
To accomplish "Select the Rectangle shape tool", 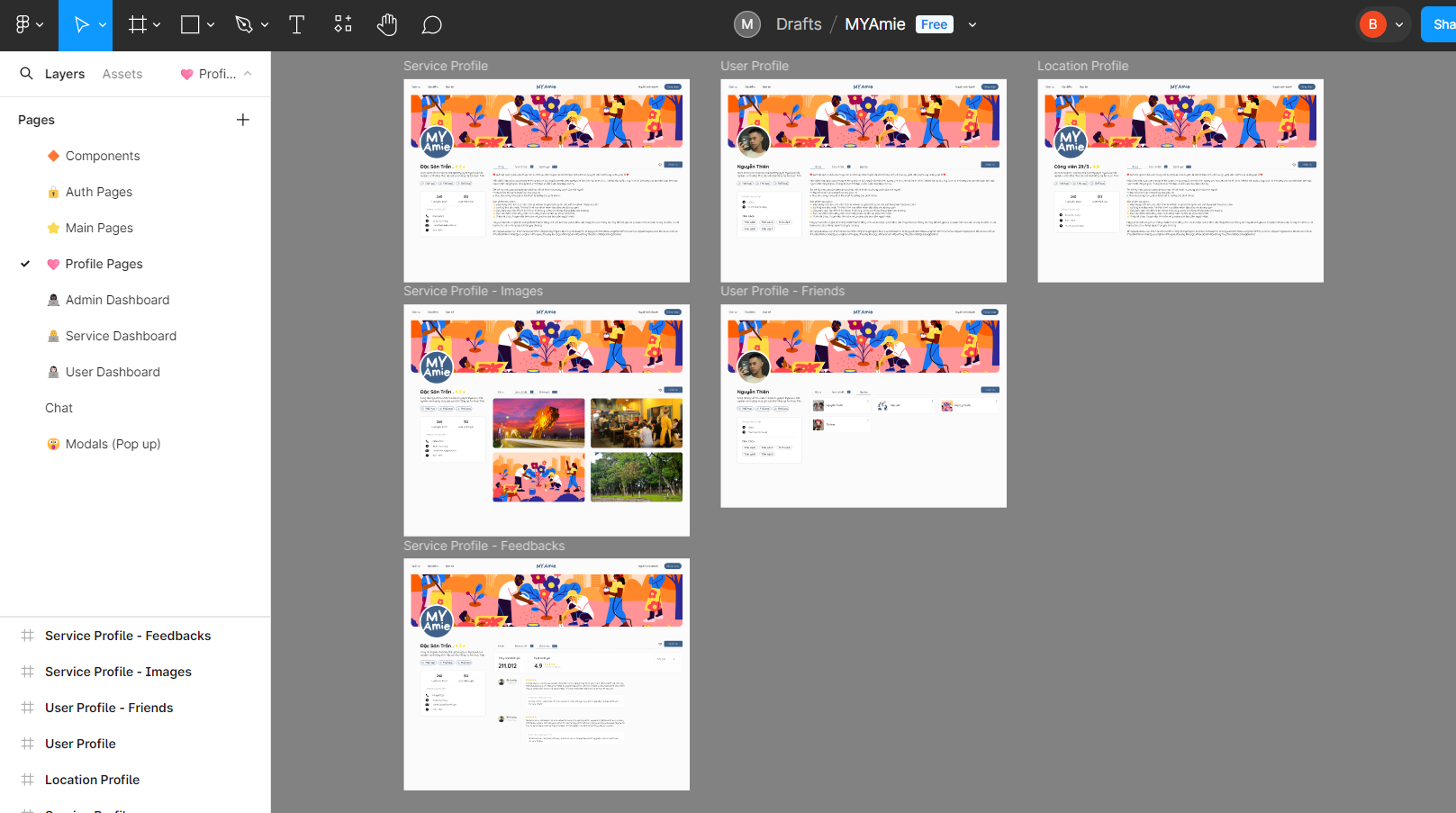I will coord(190,25).
